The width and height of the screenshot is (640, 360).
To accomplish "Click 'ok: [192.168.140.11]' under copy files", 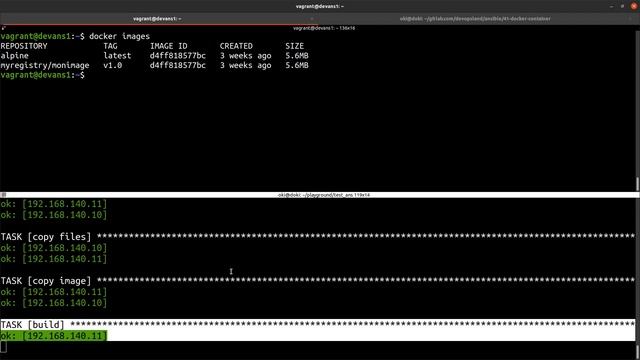I will point(53,259).
